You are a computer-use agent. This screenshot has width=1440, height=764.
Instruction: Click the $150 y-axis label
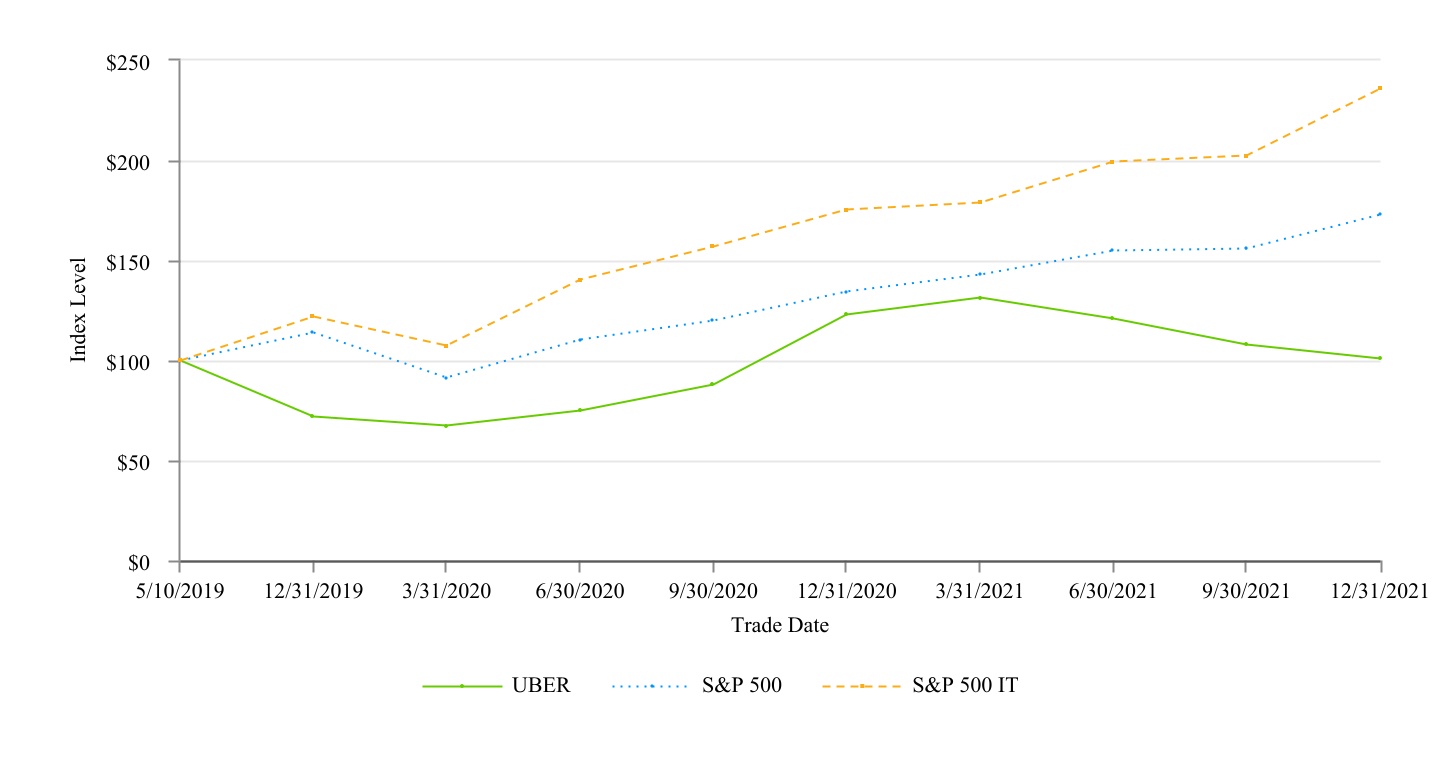tap(128, 262)
